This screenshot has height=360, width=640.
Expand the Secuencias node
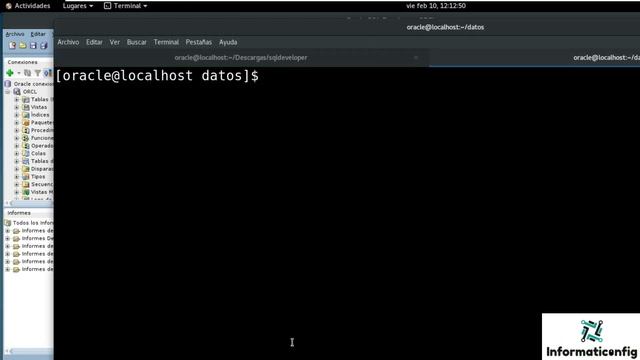pyautogui.click(x=17, y=184)
